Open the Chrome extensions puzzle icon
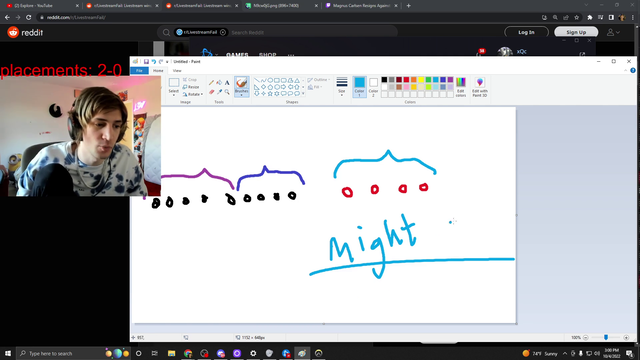 (589, 18)
